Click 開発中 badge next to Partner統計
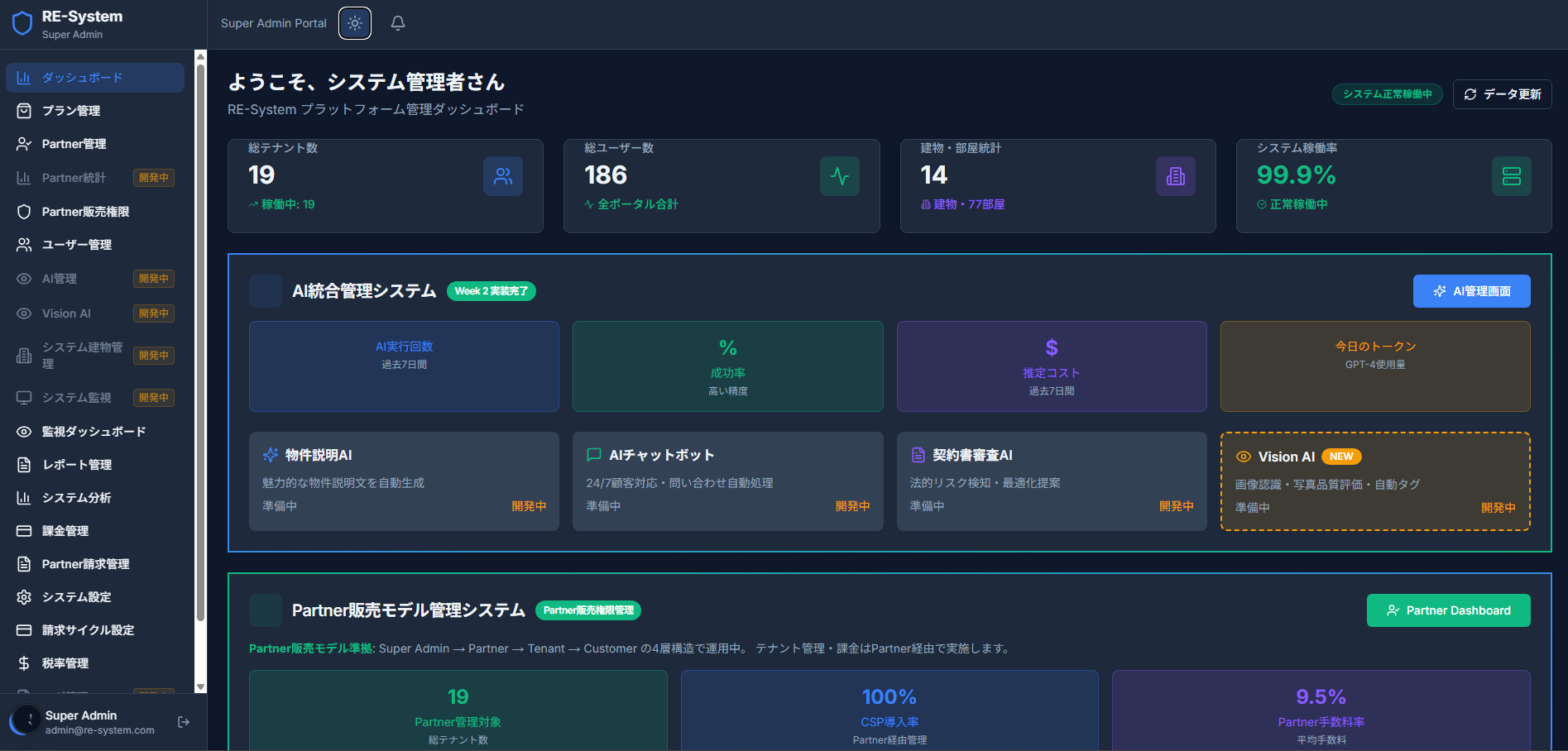The image size is (1568, 751). [x=154, y=178]
